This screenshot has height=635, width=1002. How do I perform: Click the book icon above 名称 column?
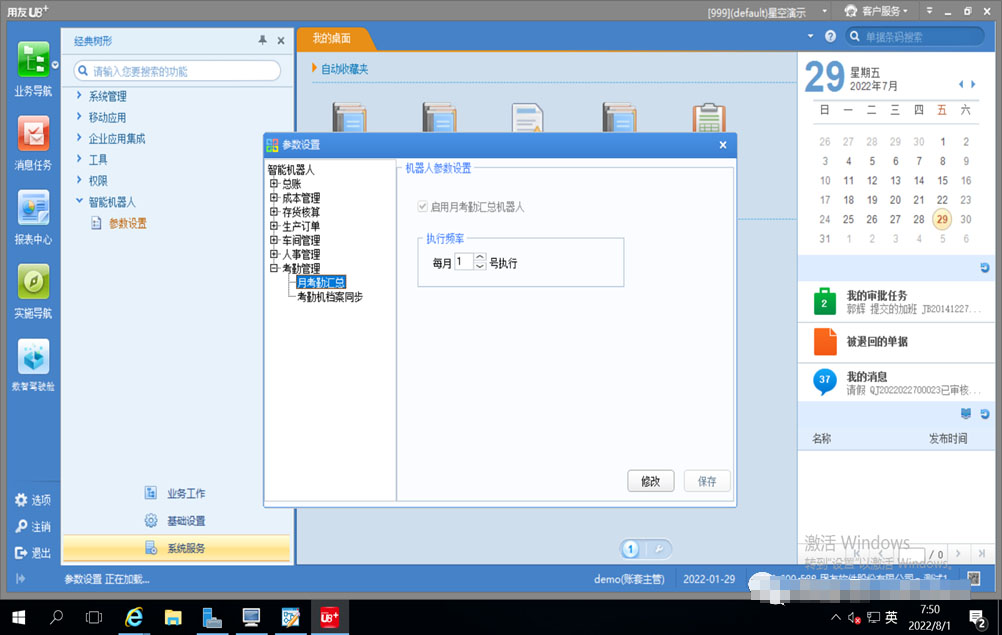(x=966, y=414)
